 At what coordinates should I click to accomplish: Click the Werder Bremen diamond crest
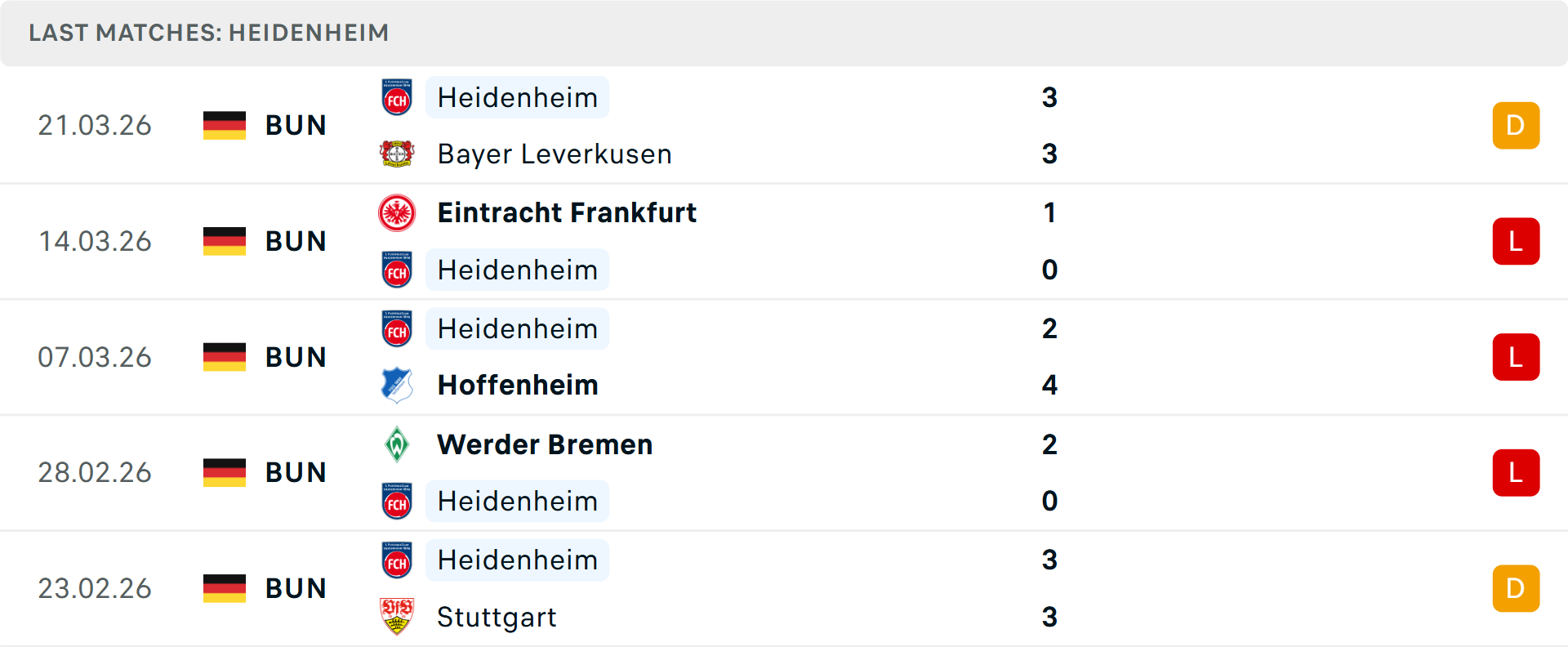coord(397,444)
